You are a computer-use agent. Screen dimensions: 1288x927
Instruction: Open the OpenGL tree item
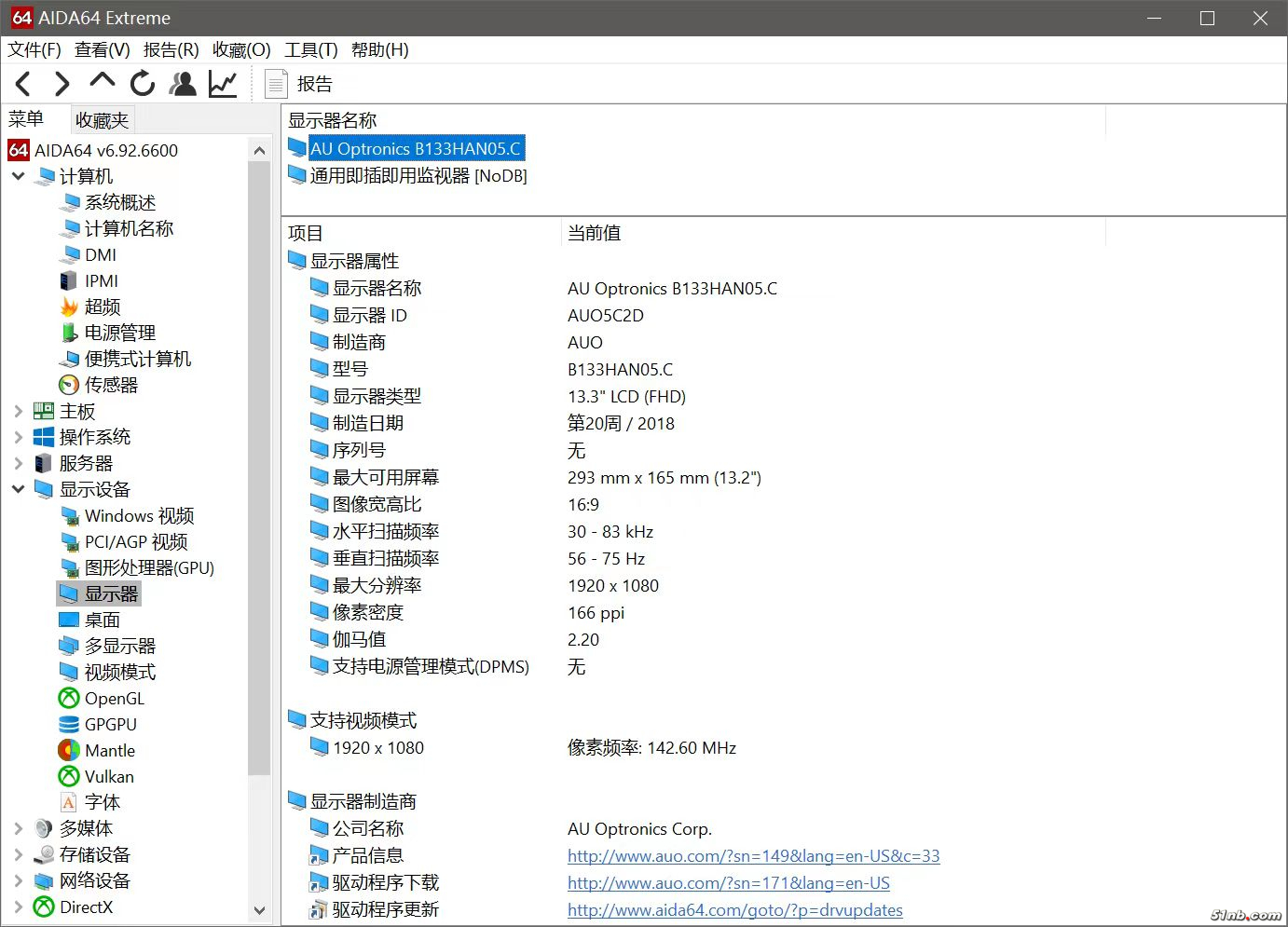[114, 698]
